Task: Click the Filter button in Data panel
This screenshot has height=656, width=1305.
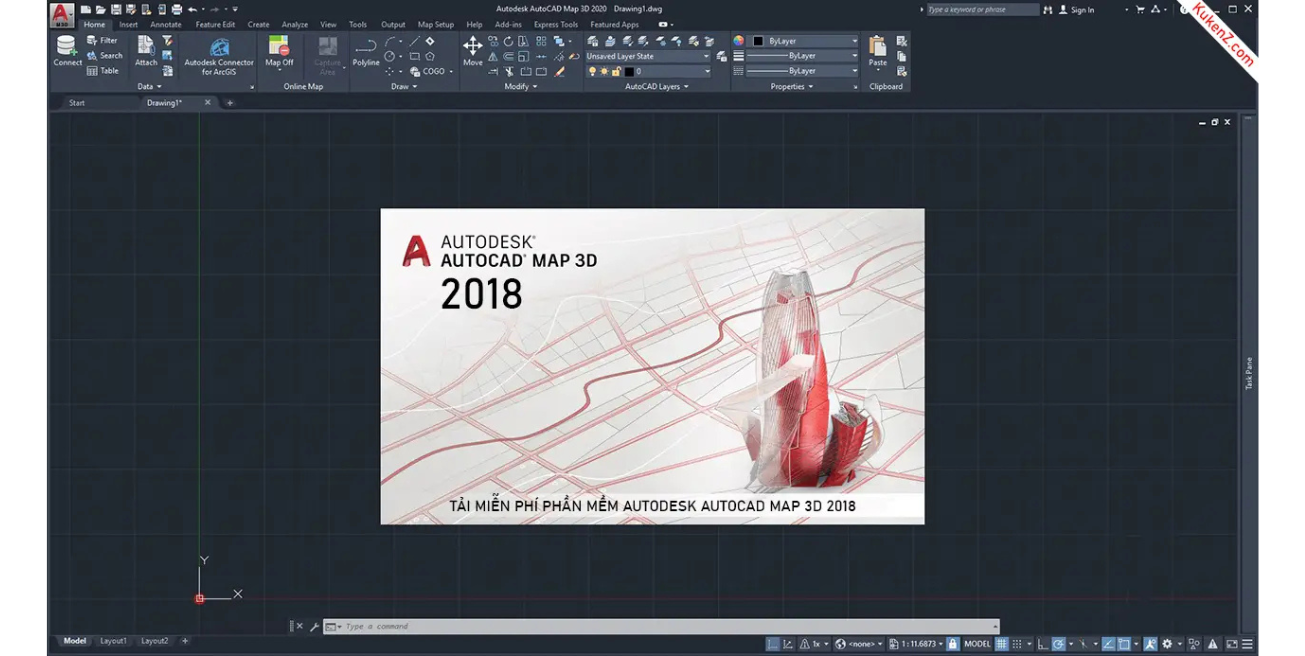Action: pyautogui.click(x=103, y=40)
